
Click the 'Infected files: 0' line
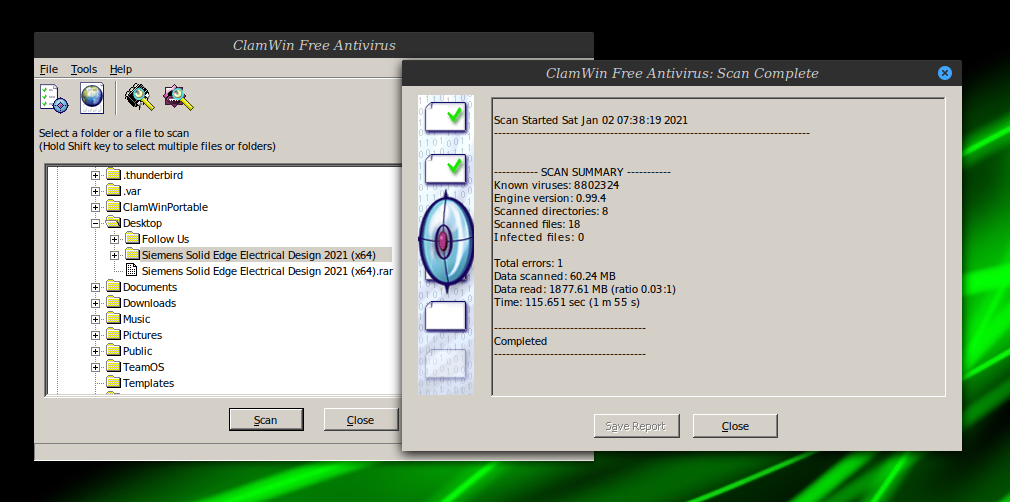pyautogui.click(x=538, y=237)
